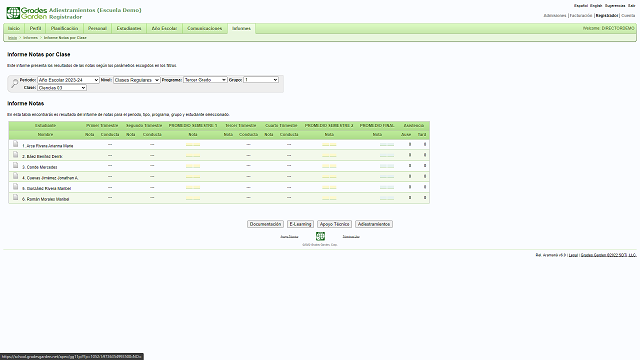Image resolution: width=640 pixels, height=360 pixels.
Task: Click 'Informe Notas por Clase' heading
Action: [x=39, y=54]
